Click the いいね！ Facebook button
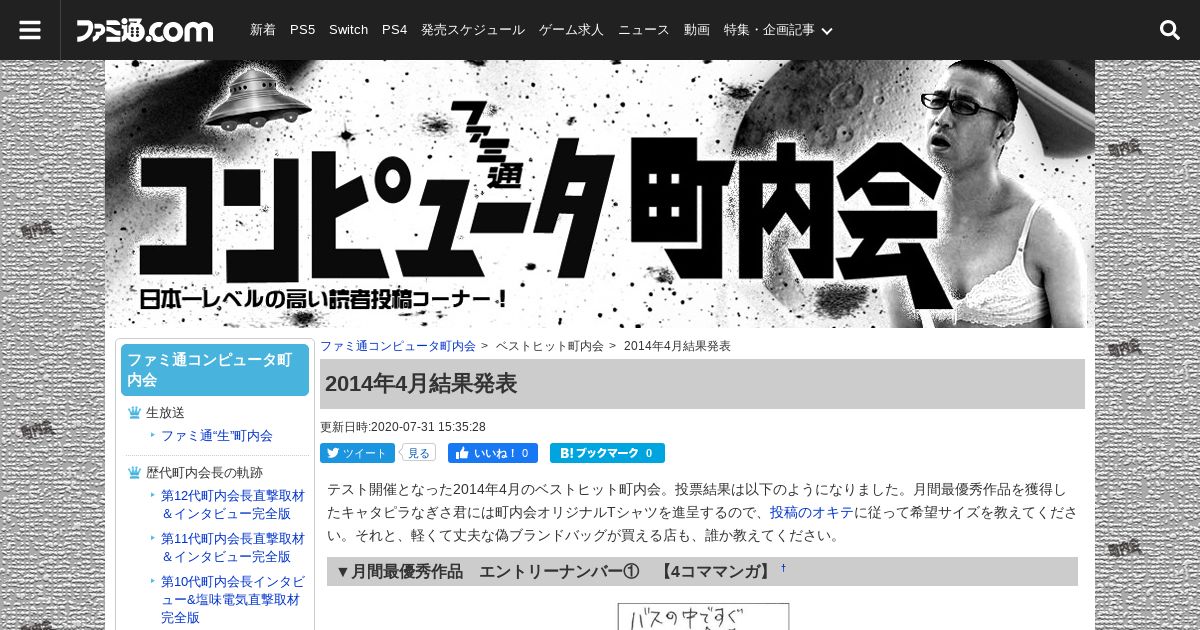Image resolution: width=1200 pixels, height=630 pixels. click(x=493, y=453)
